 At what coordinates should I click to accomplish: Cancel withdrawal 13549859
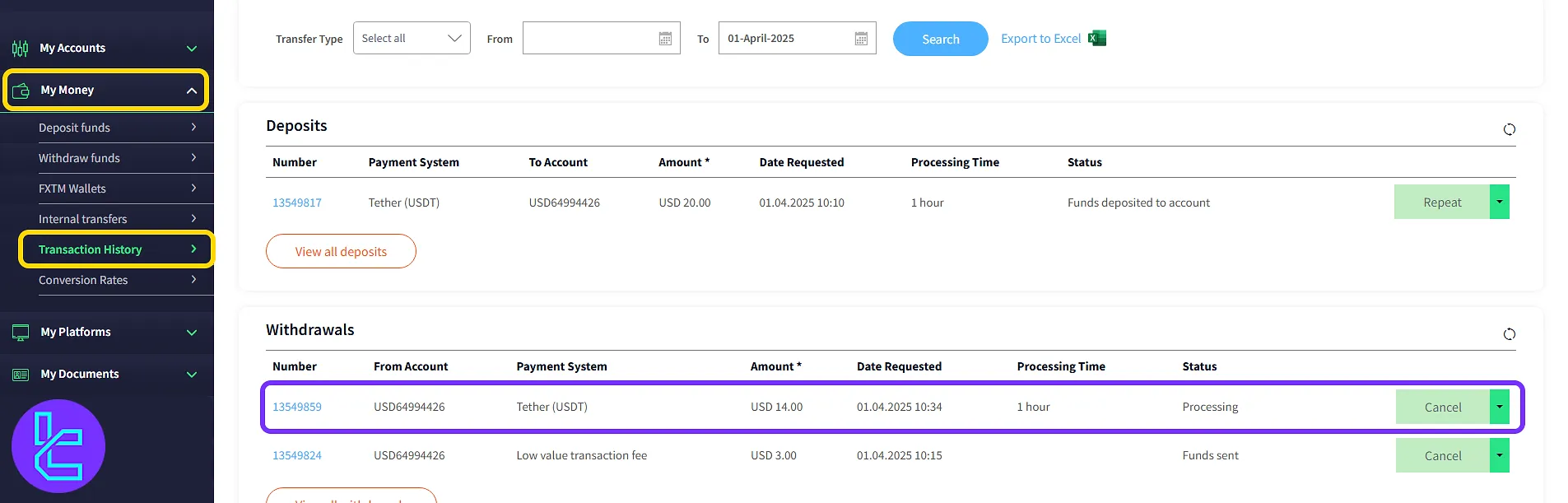pyautogui.click(x=1443, y=407)
